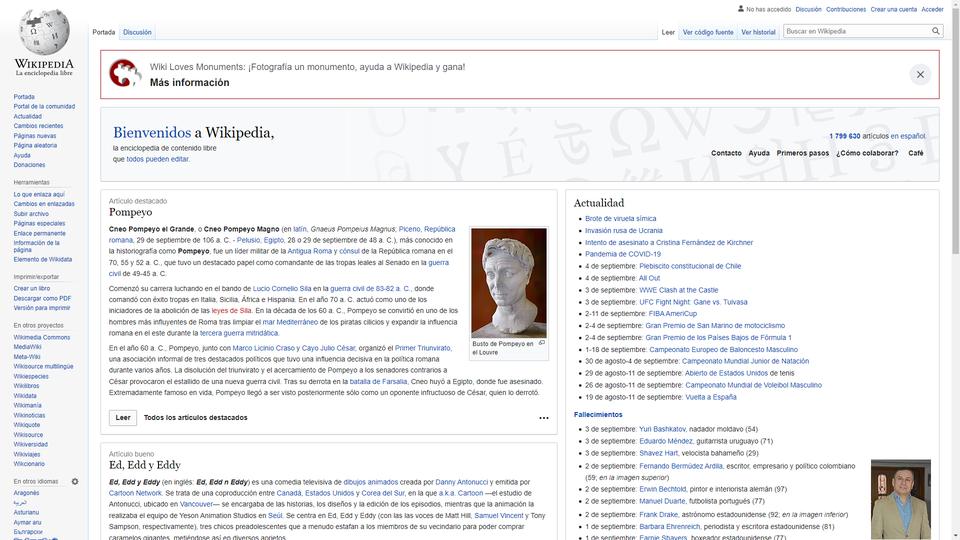Open Wikimedia Commons project link
The width and height of the screenshot is (960, 540).
click(42, 337)
